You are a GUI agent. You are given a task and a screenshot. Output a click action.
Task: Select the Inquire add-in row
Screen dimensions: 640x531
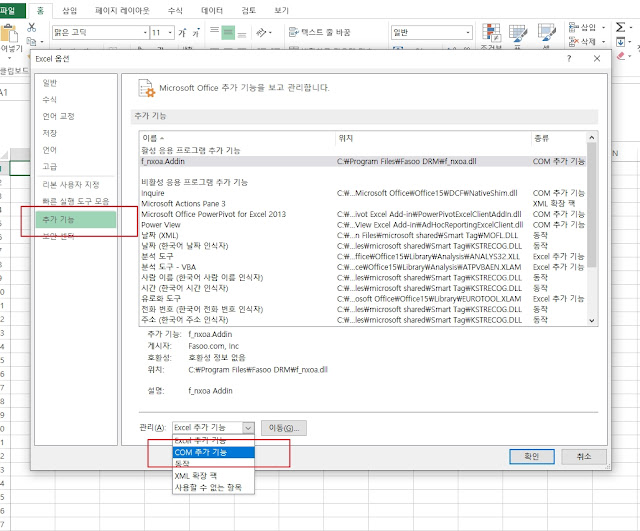click(x=363, y=193)
